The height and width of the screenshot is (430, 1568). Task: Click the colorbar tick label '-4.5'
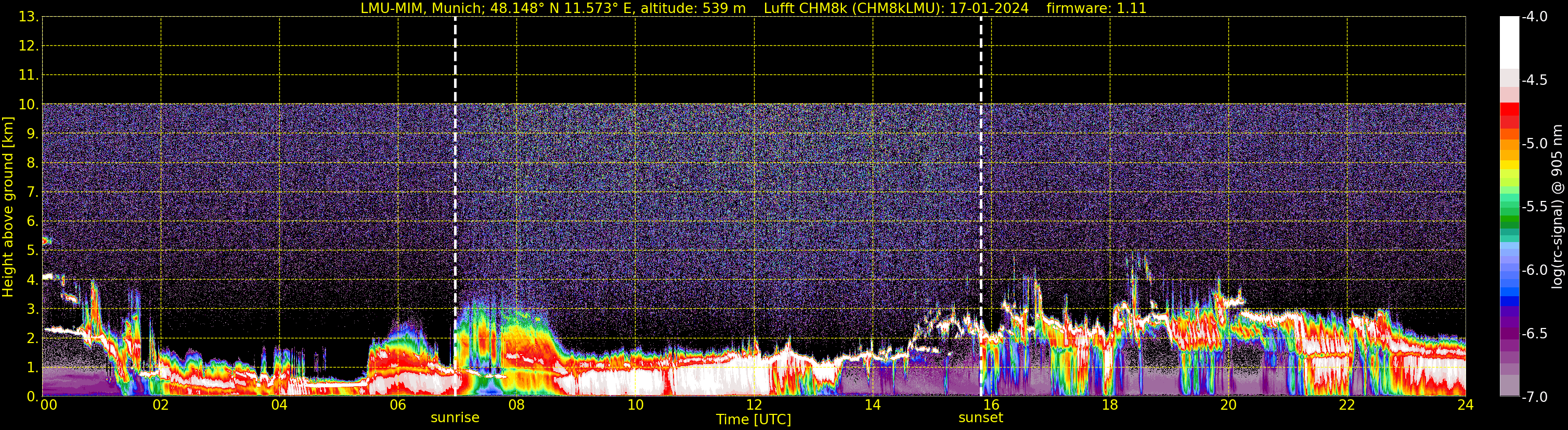1534,80
